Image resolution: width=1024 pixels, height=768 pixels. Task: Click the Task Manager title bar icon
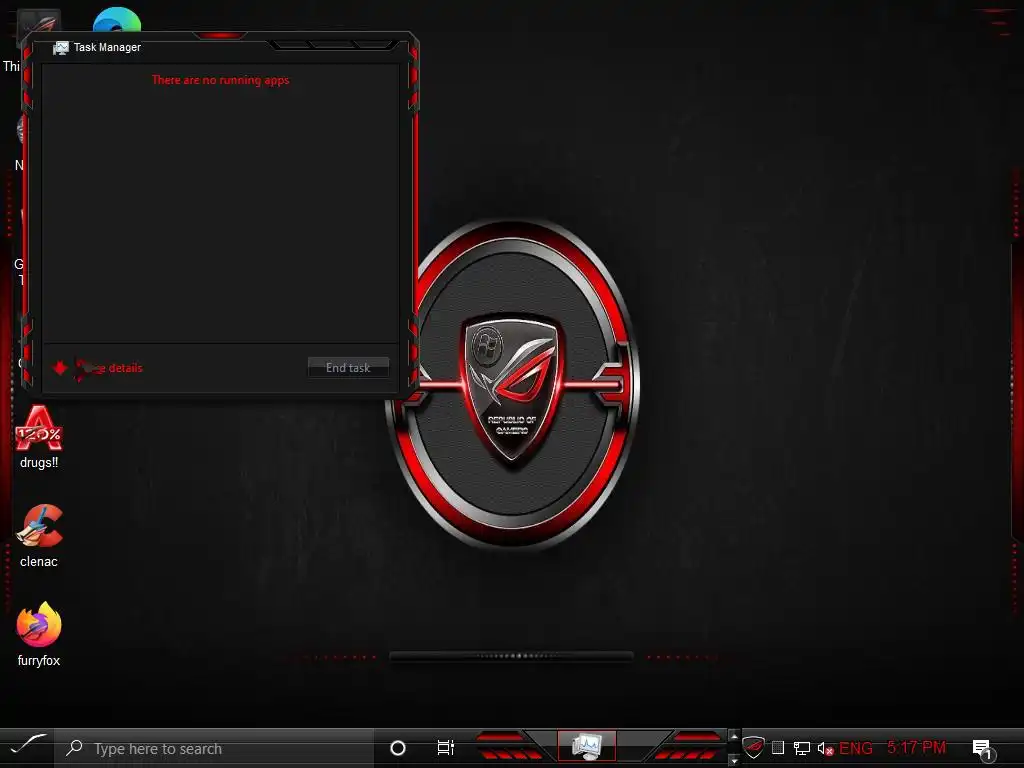(x=61, y=48)
